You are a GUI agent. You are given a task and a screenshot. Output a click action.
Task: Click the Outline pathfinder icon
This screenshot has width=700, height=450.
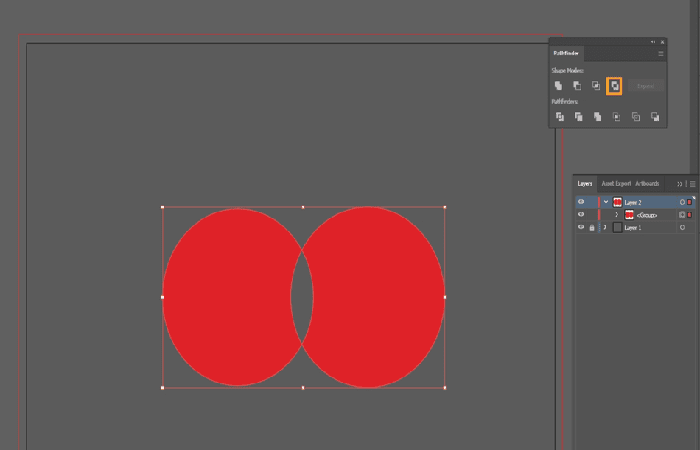[x=636, y=117]
